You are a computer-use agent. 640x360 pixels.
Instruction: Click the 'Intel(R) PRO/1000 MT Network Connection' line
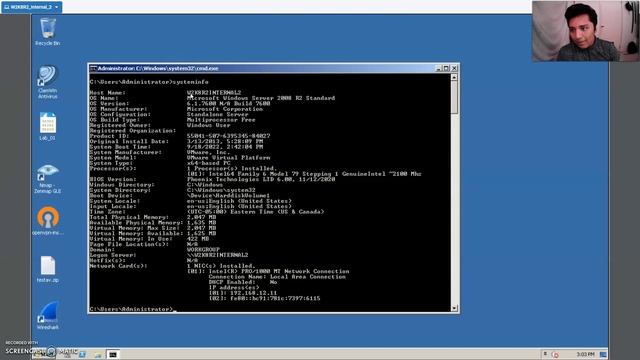pyautogui.click(x=268, y=271)
